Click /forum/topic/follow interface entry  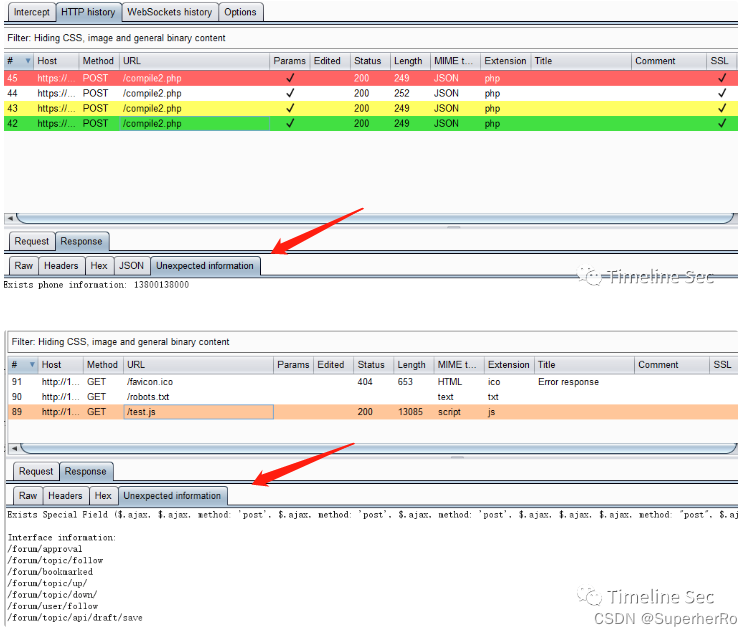[x=55, y=560]
